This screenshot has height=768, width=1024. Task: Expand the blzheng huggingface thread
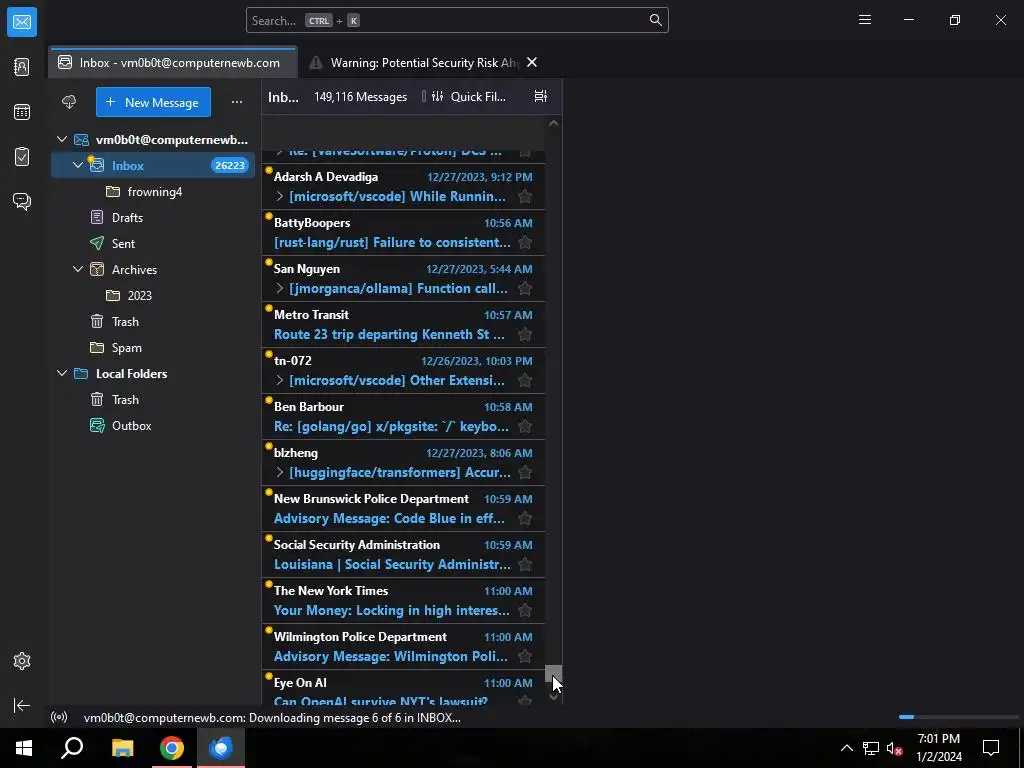tap(280, 472)
